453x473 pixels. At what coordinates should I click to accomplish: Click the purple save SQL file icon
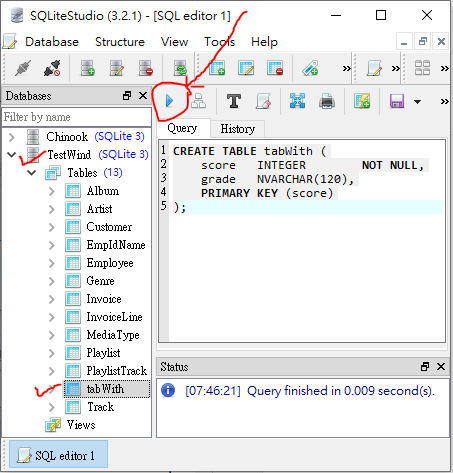[397, 101]
